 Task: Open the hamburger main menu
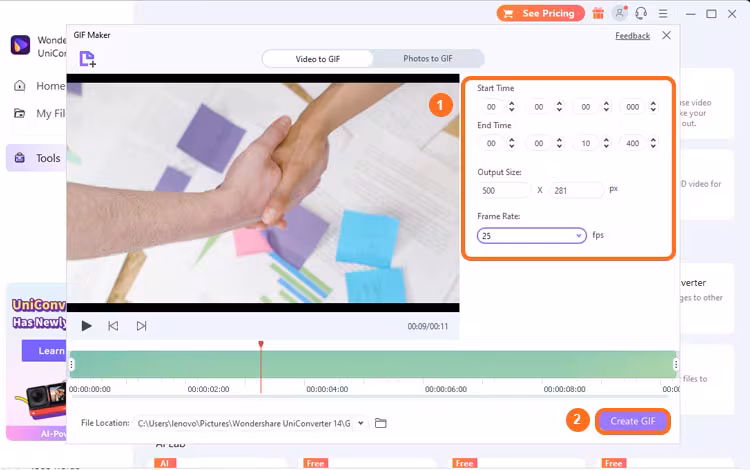pos(663,14)
